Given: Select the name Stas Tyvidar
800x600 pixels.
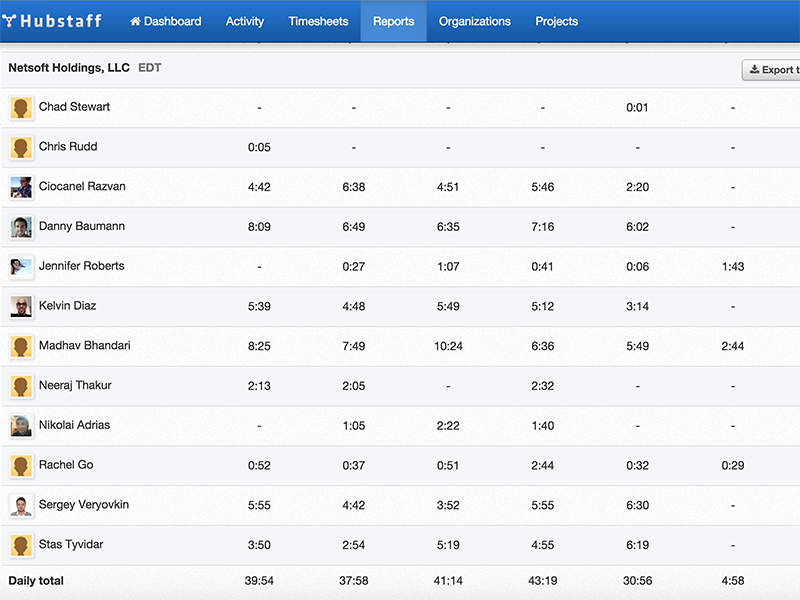Looking at the screenshot, I should 71,544.
